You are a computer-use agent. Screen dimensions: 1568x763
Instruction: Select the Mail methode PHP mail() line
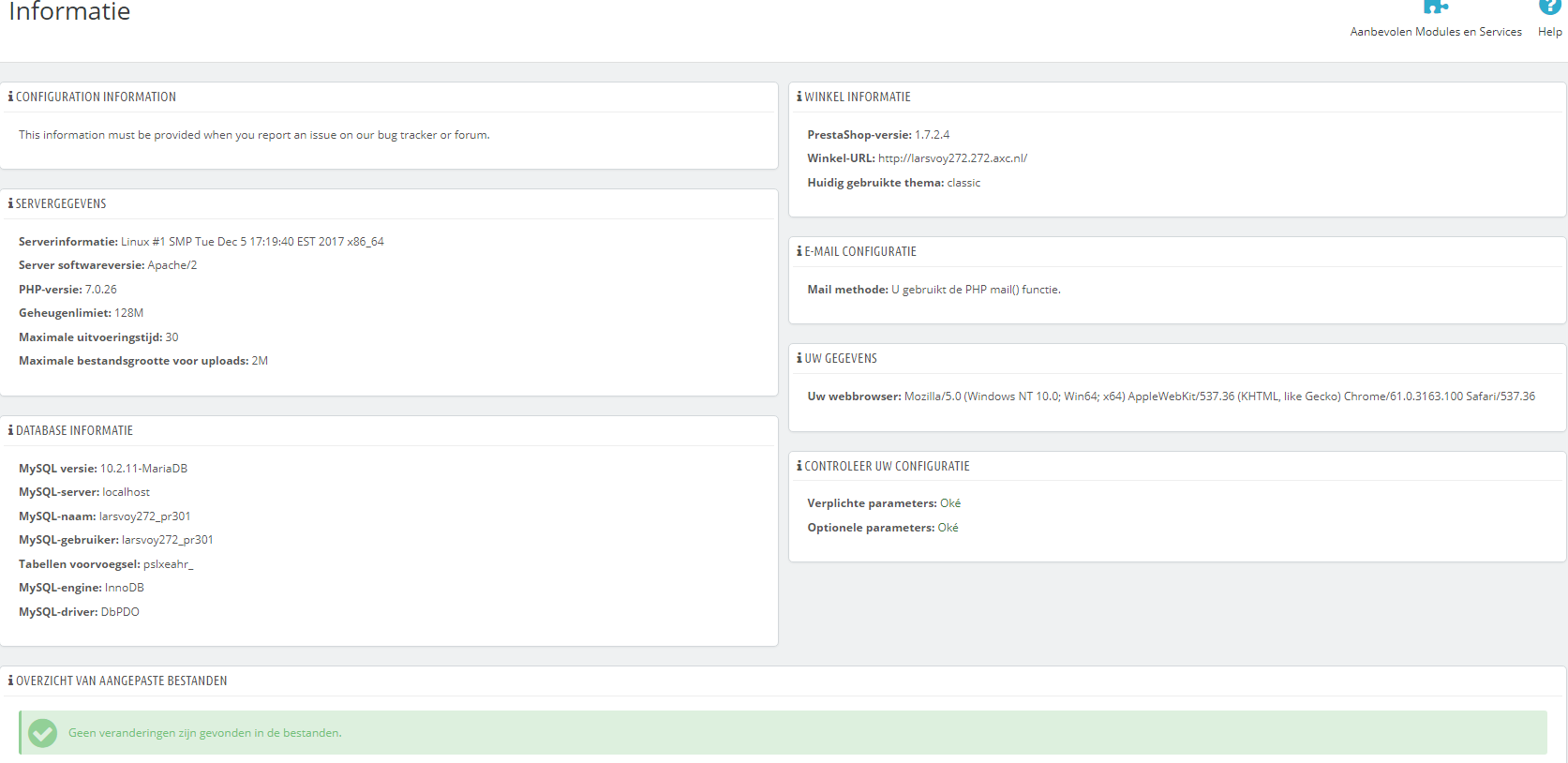pyautogui.click(x=934, y=290)
